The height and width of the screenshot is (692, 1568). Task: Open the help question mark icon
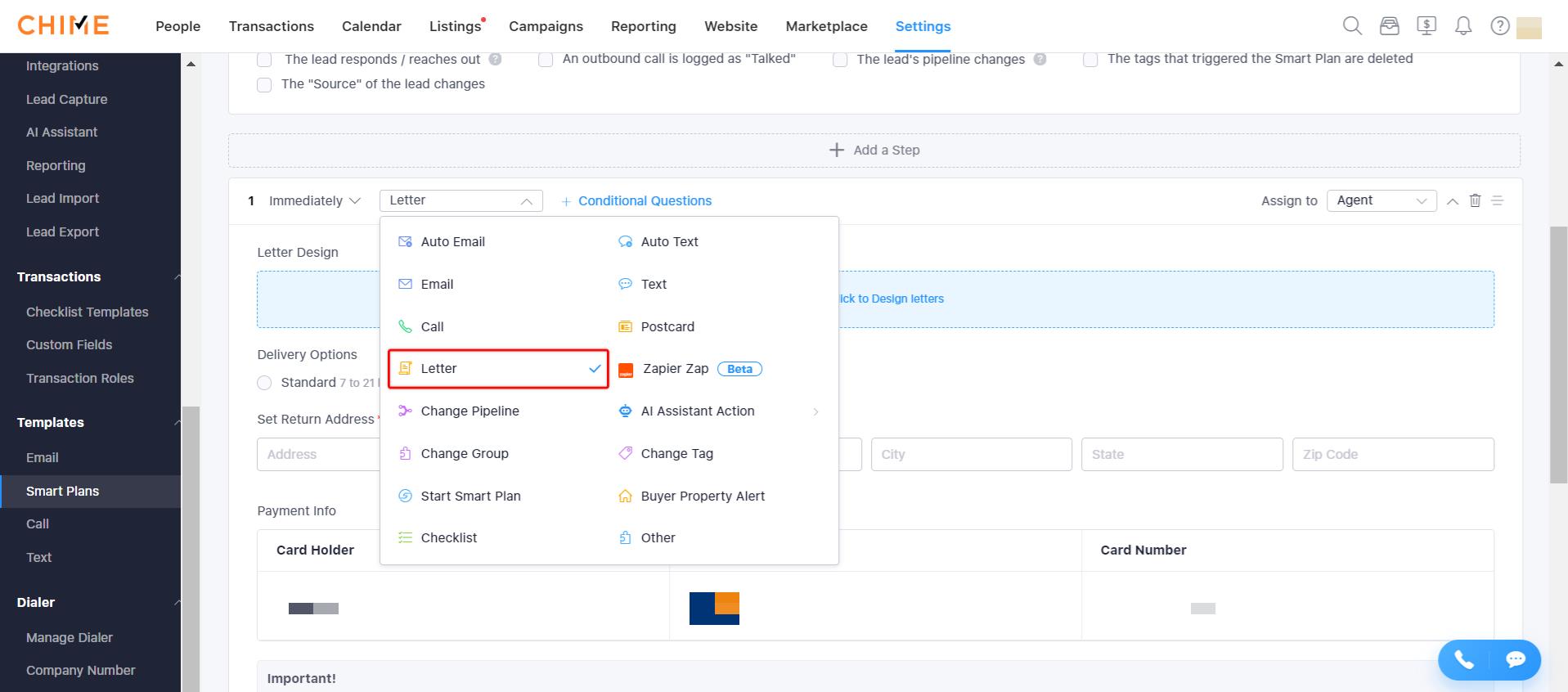point(1499,26)
